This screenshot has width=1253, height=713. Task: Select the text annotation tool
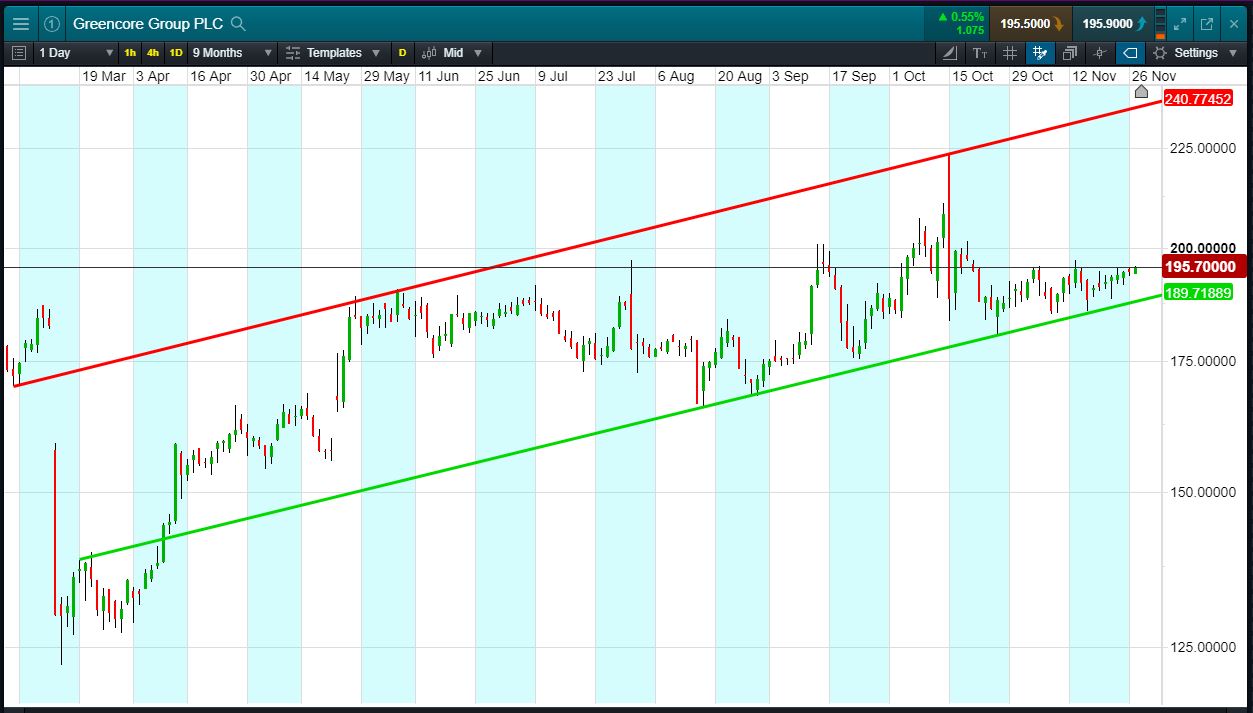[x=979, y=52]
